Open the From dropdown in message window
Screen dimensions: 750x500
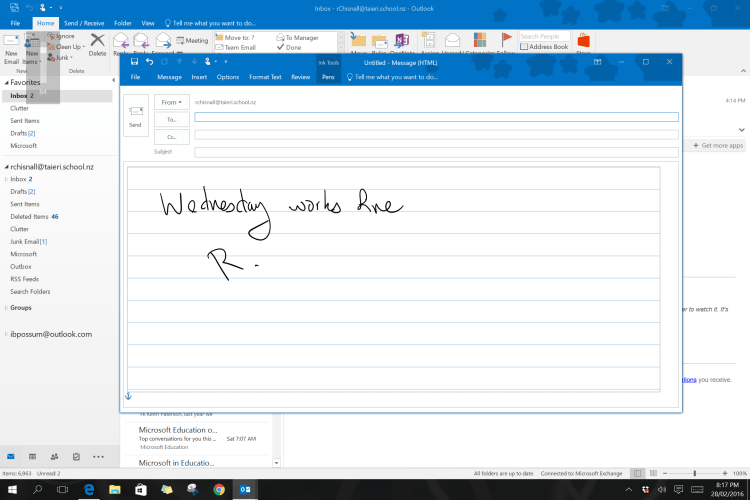[x=172, y=102]
